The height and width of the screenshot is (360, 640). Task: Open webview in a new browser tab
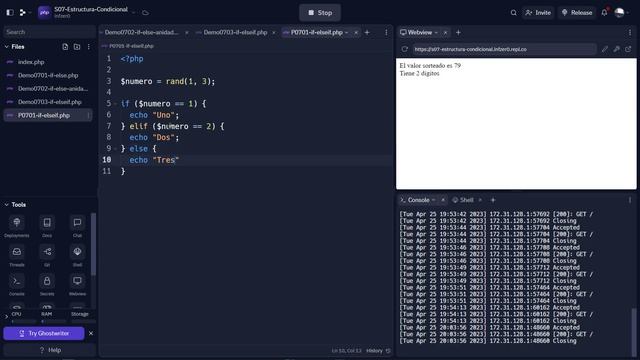click(x=628, y=49)
